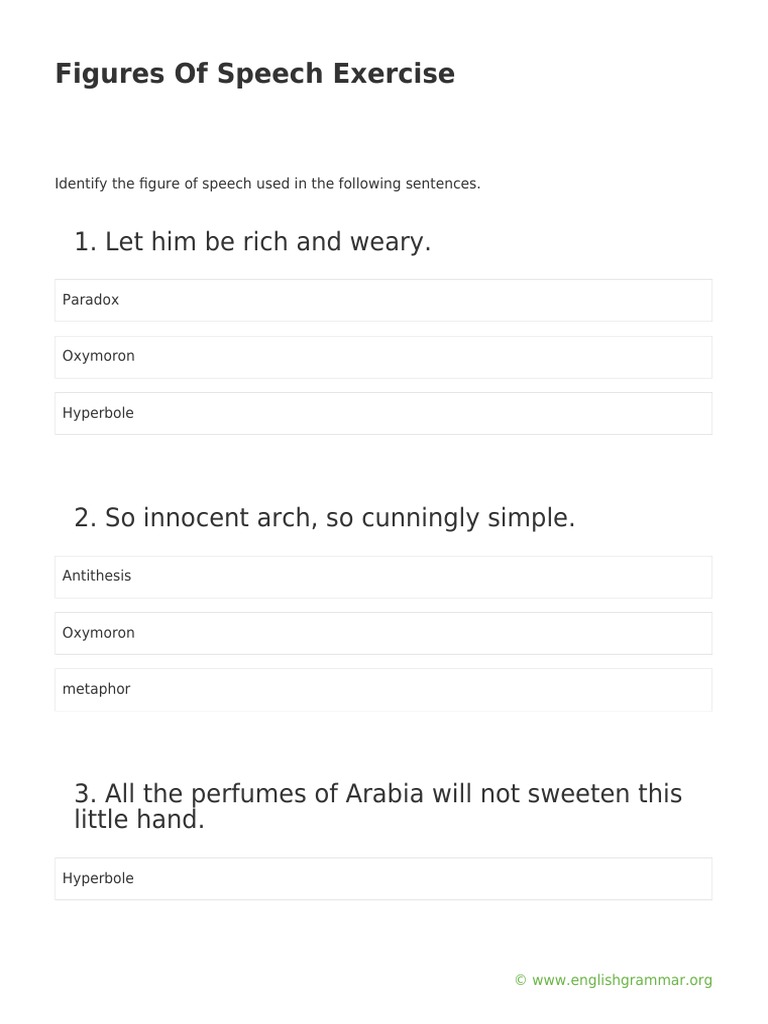Pick Hyperbole option under question 1
Viewport: 768px width, 1024px height.
click(383, 413)
